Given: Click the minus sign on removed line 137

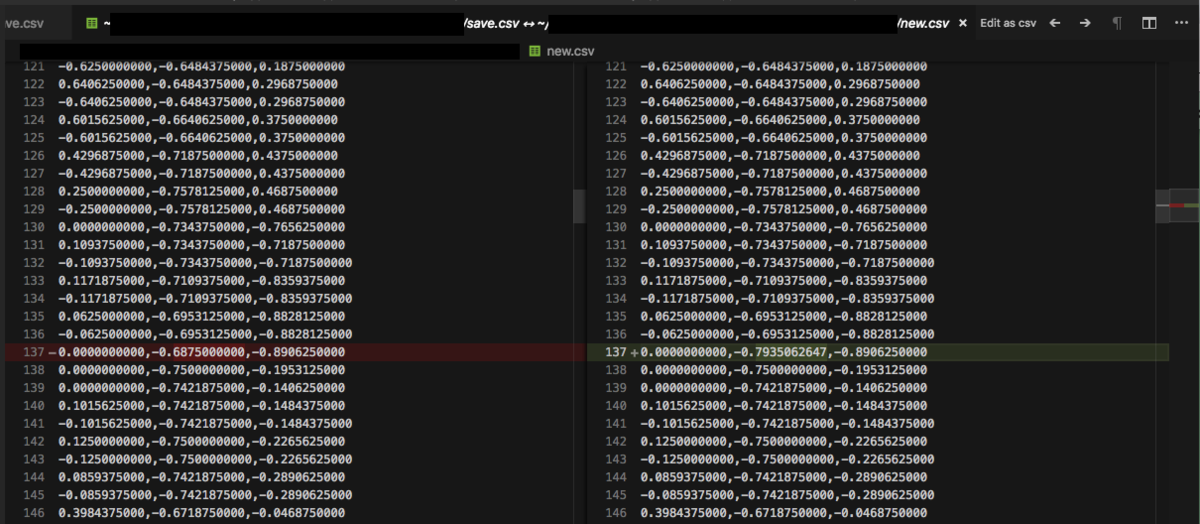Looking at the screenshot, I should 52,352.
